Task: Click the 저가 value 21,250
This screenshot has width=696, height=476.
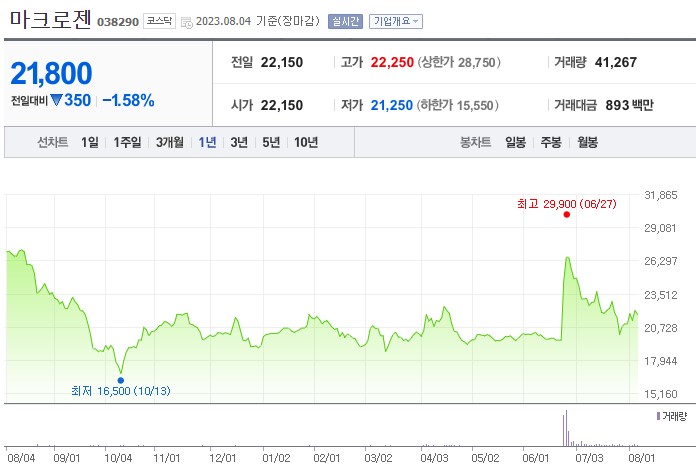Action: [392, 105]
